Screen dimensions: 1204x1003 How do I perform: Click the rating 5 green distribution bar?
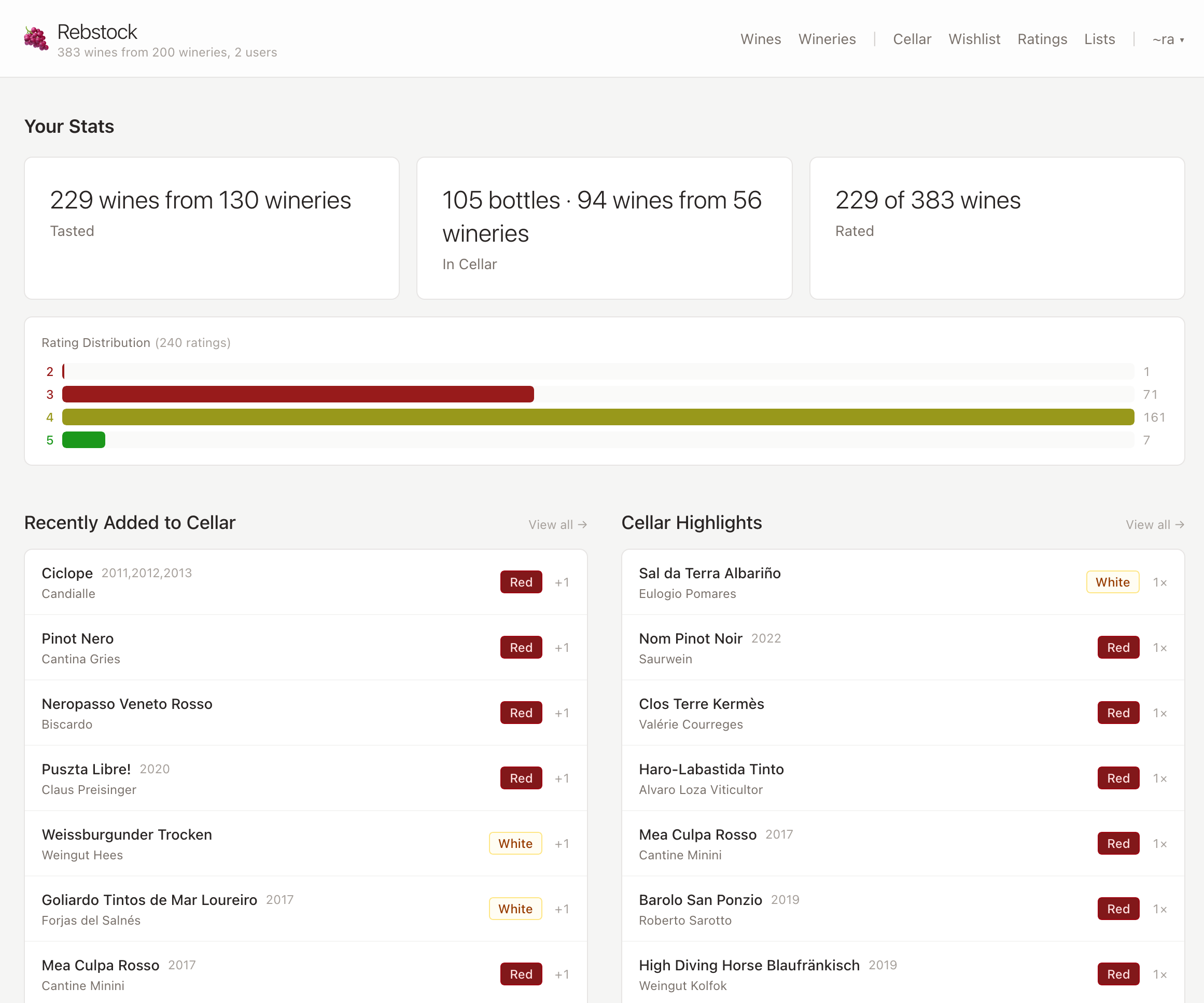83,440
